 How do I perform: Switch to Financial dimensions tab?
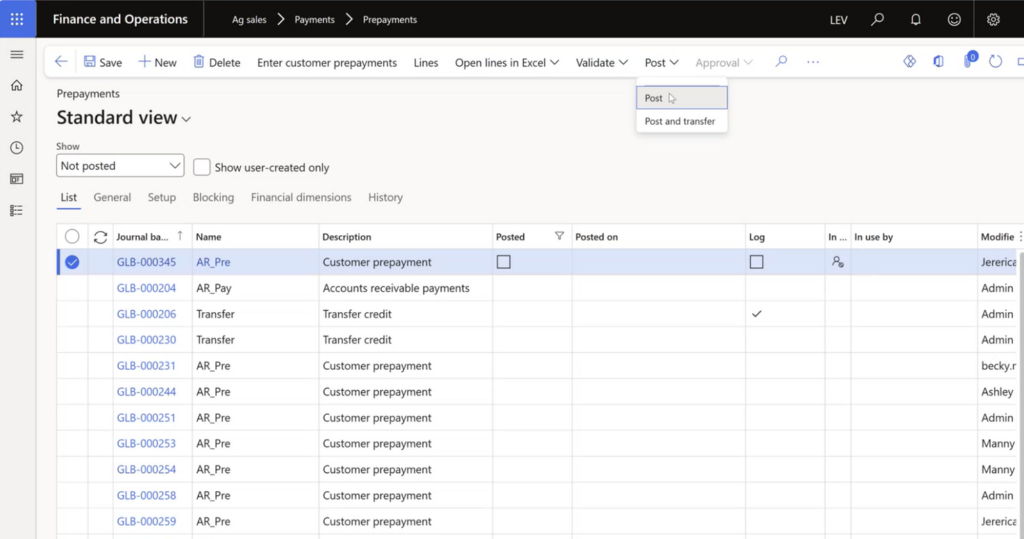[x=301, y=197]
